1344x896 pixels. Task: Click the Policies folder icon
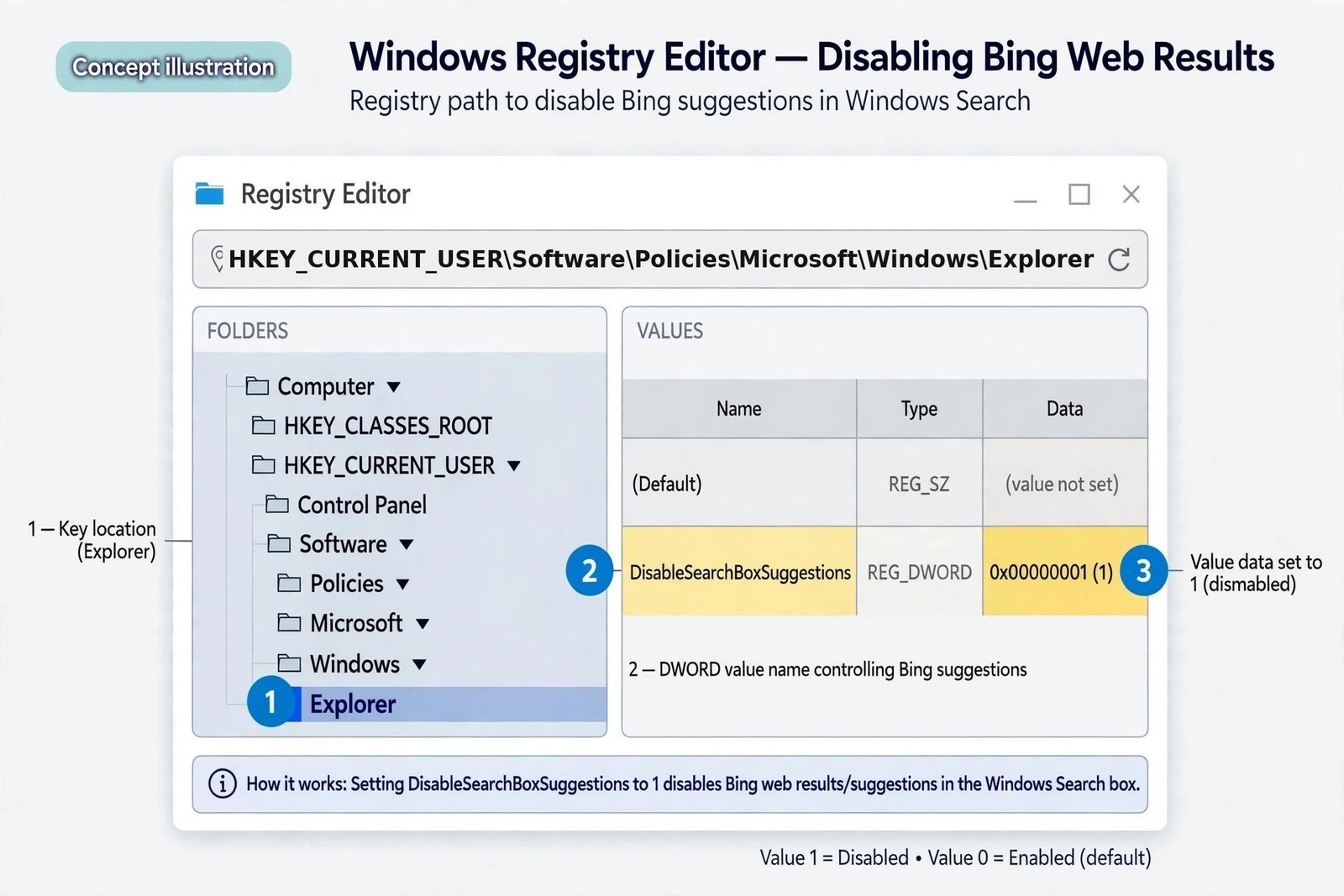tap(289, 583)
